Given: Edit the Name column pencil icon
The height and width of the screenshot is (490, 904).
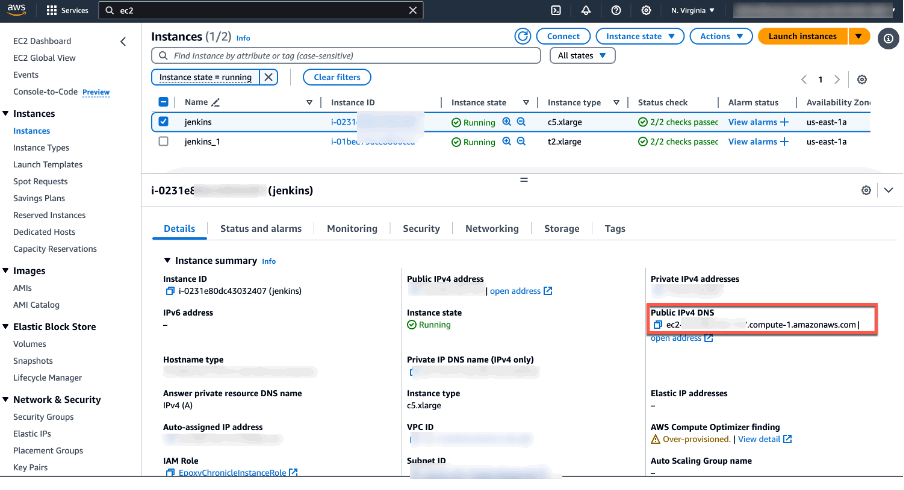Looking at the screenshot, I should point(216,103).
